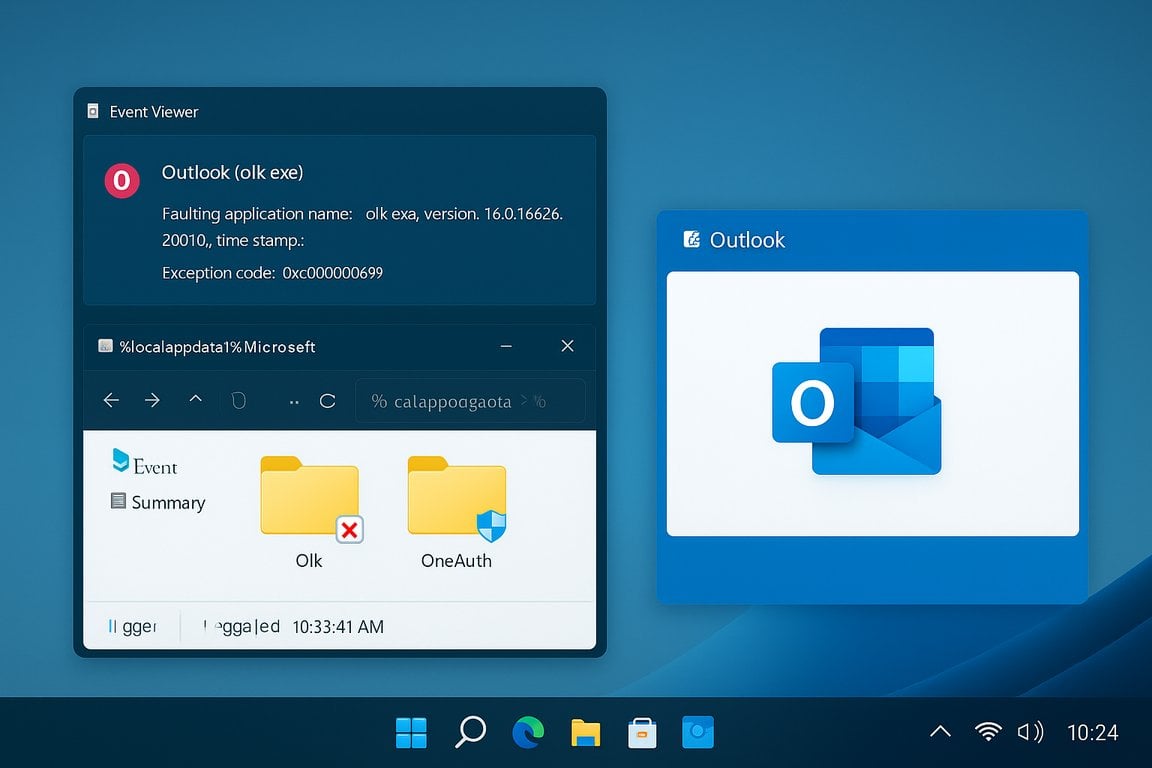Viewport: 1152px width, 768px height.
Task: Click the Outlook window title icon
Action: click(x=691, y=239)
